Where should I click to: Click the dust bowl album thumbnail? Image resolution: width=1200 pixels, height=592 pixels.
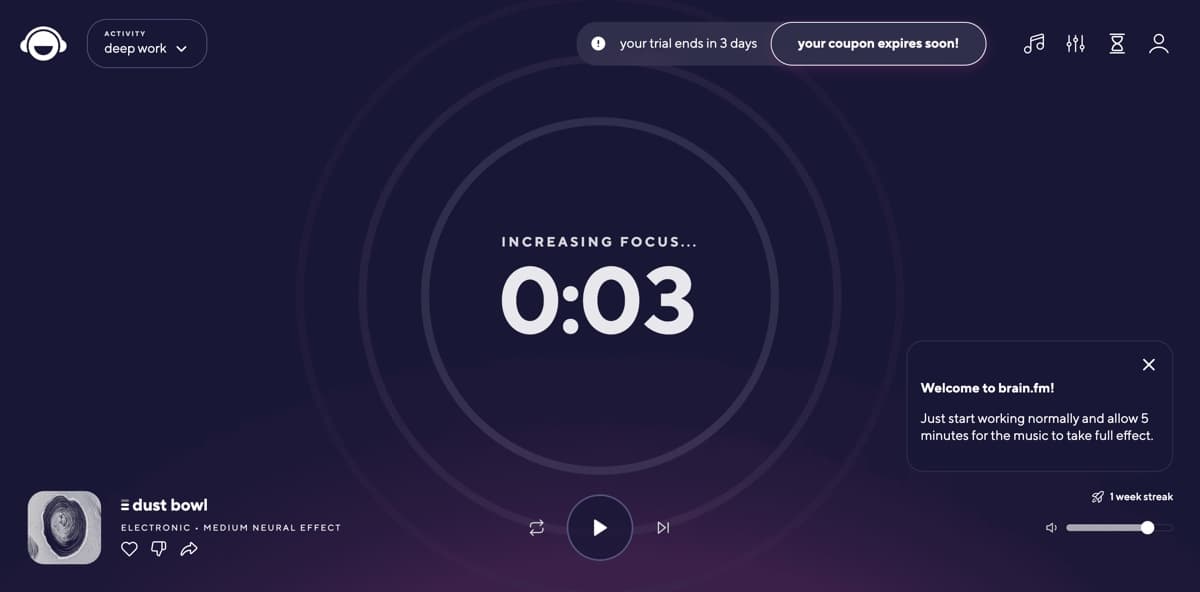65,527
